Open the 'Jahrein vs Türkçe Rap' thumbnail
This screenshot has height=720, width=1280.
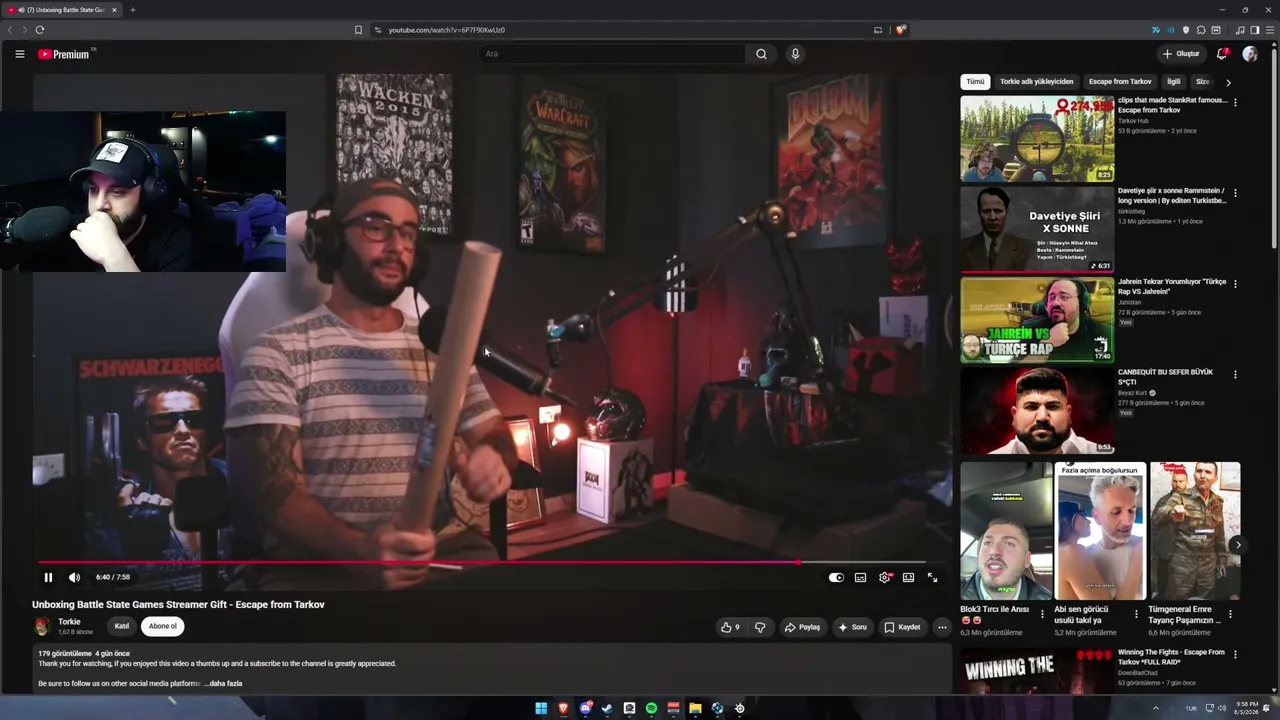pyautogui.click(x=1037, y=320)
